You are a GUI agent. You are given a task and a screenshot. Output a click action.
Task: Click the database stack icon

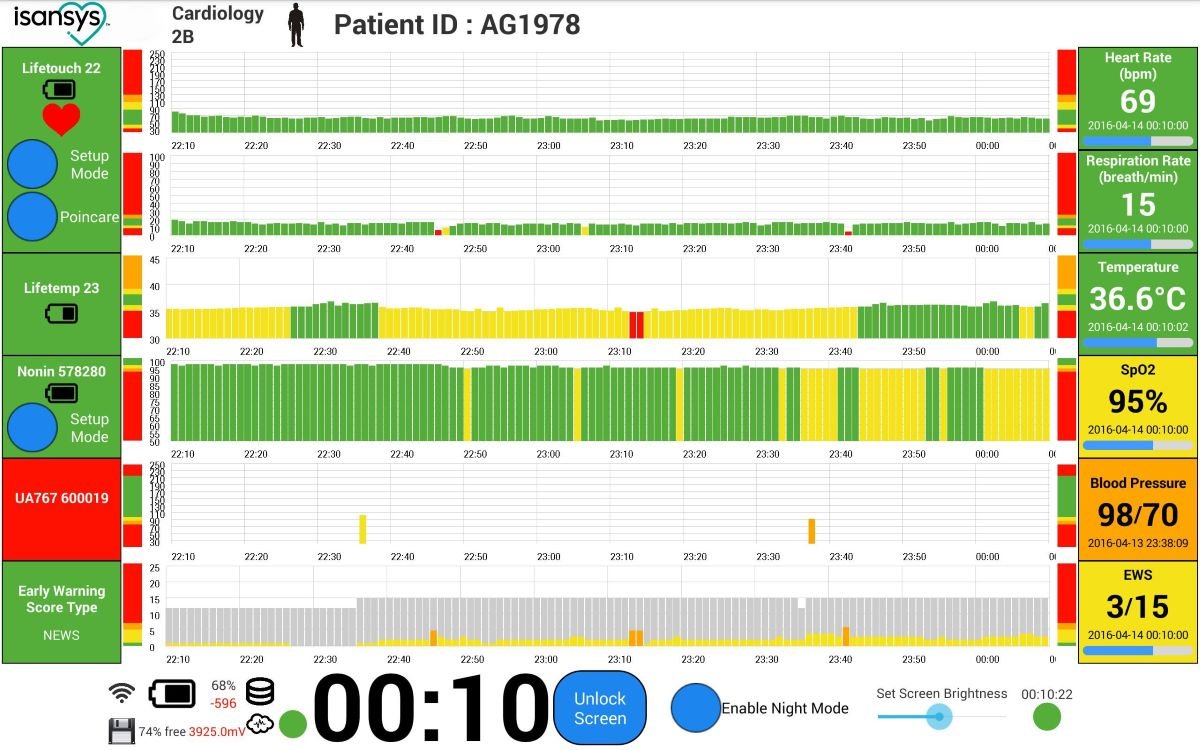point(259,692)
